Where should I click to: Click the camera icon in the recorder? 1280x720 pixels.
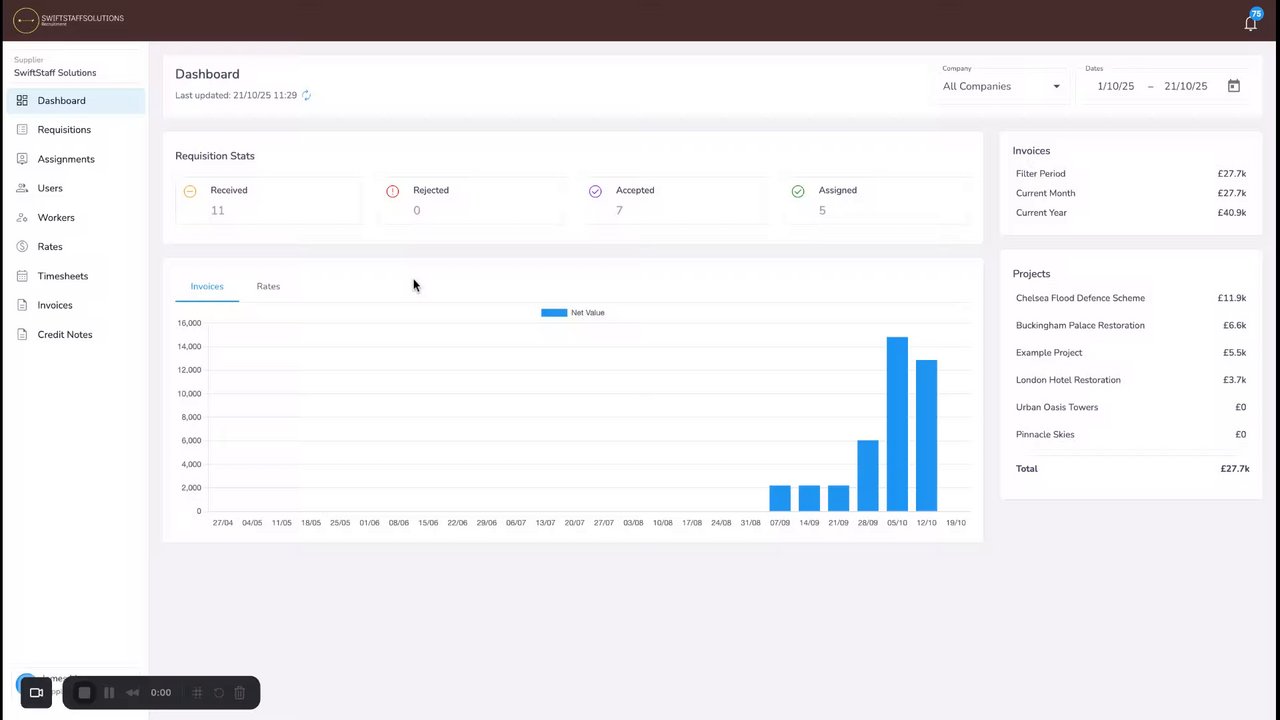point(36,692)
